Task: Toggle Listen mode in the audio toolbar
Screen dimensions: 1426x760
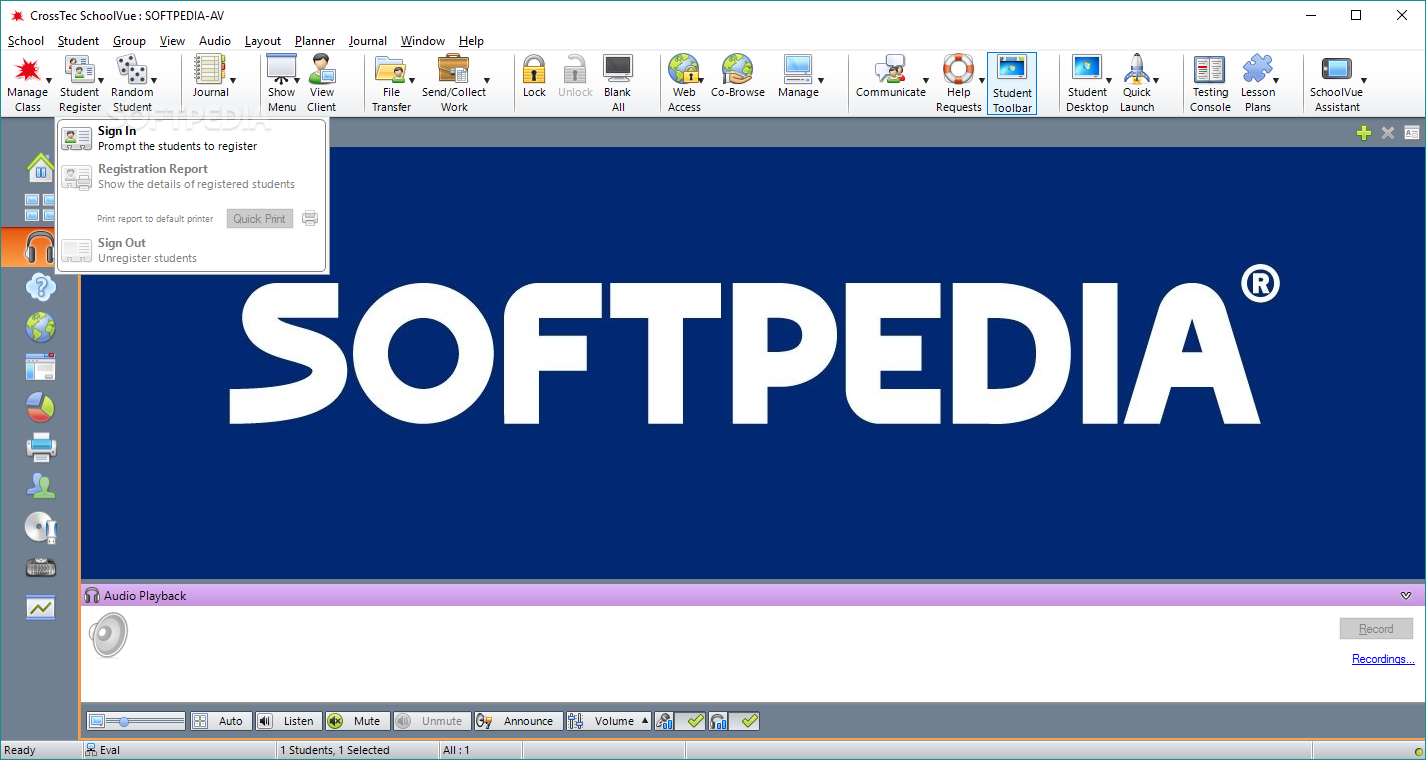Action: [x=288, y=721]
